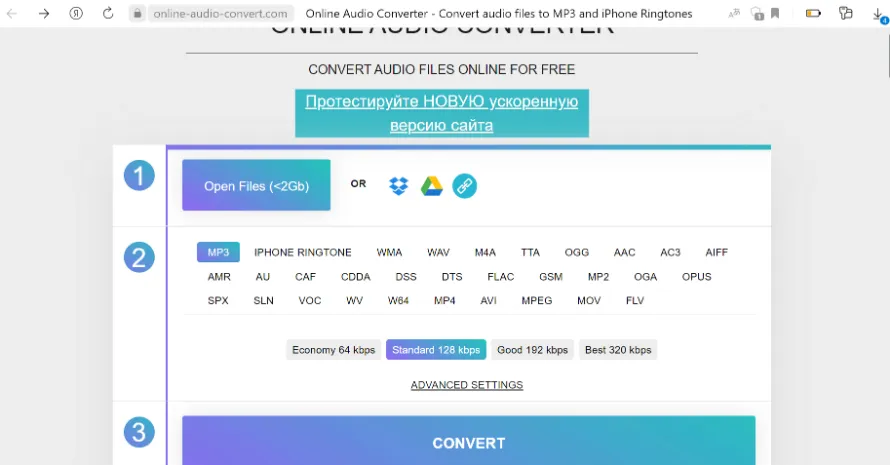The image size is (890, 465).
Task: Click the Open Files (<2Gb) button
Action: click(256, 185)
